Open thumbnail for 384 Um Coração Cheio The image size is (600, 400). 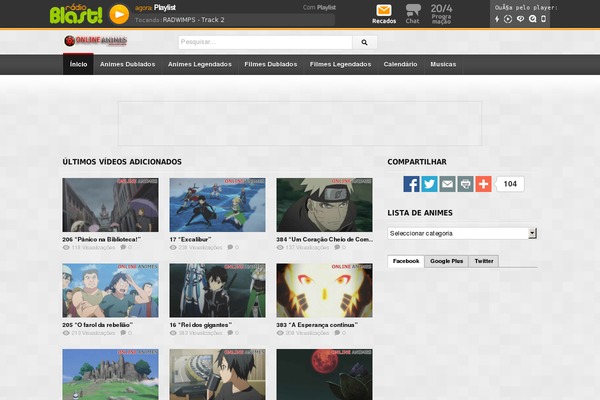coord(324,205)
